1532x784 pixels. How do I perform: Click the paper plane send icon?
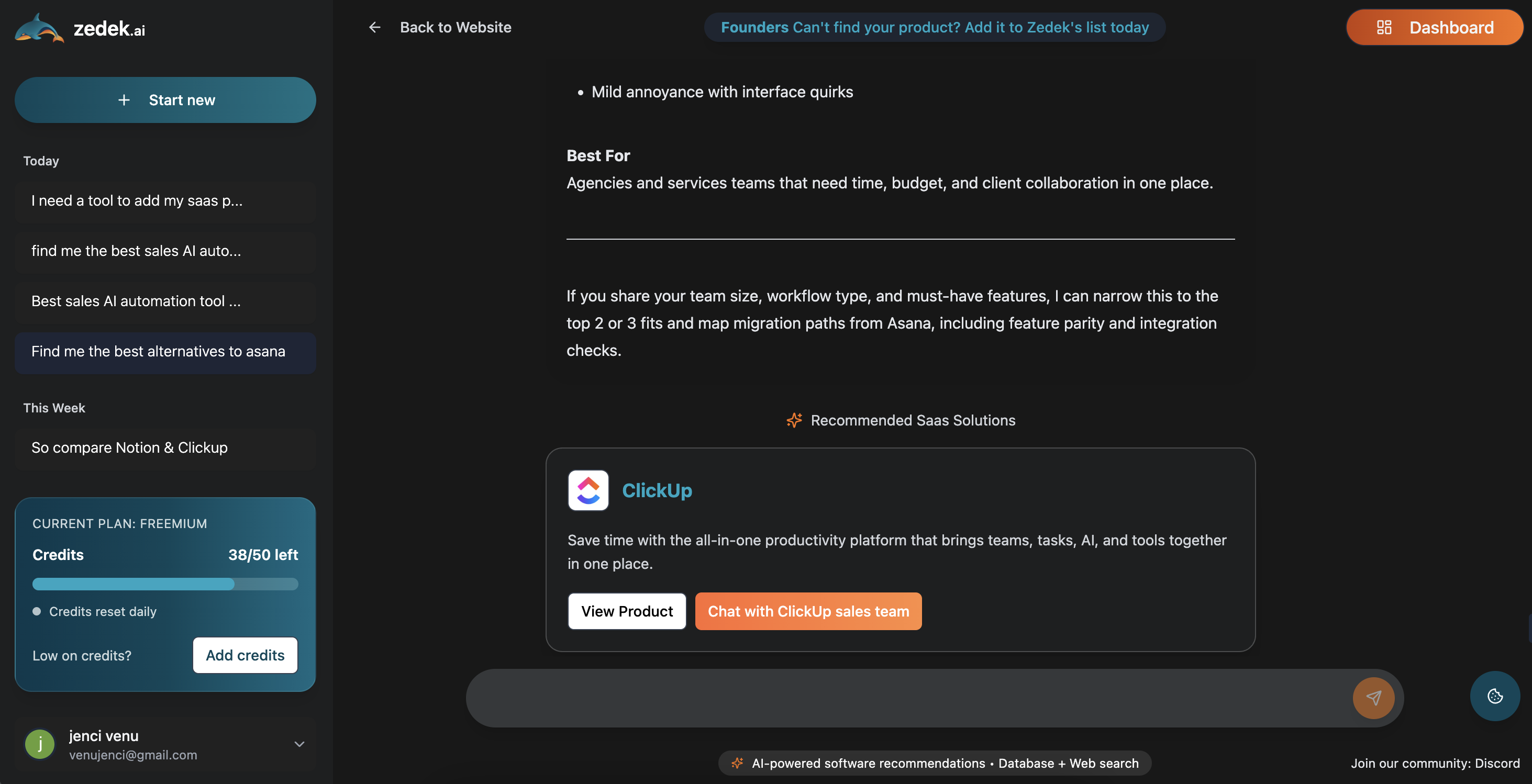tap(1374, 698)
